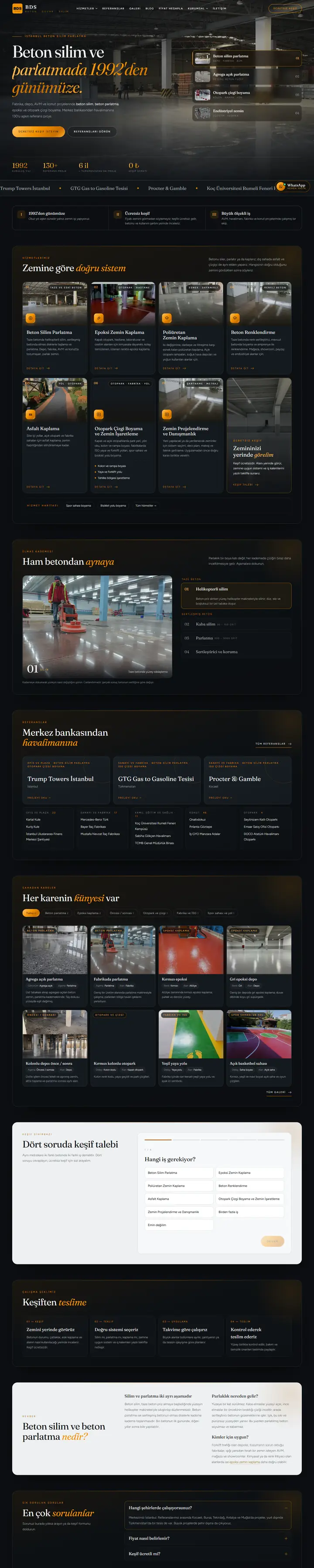The height and width of the screenshot is (1568, 314).
Task: Choose Epoksi Zemin Kaplama form option
Action: click(250, 1173)
